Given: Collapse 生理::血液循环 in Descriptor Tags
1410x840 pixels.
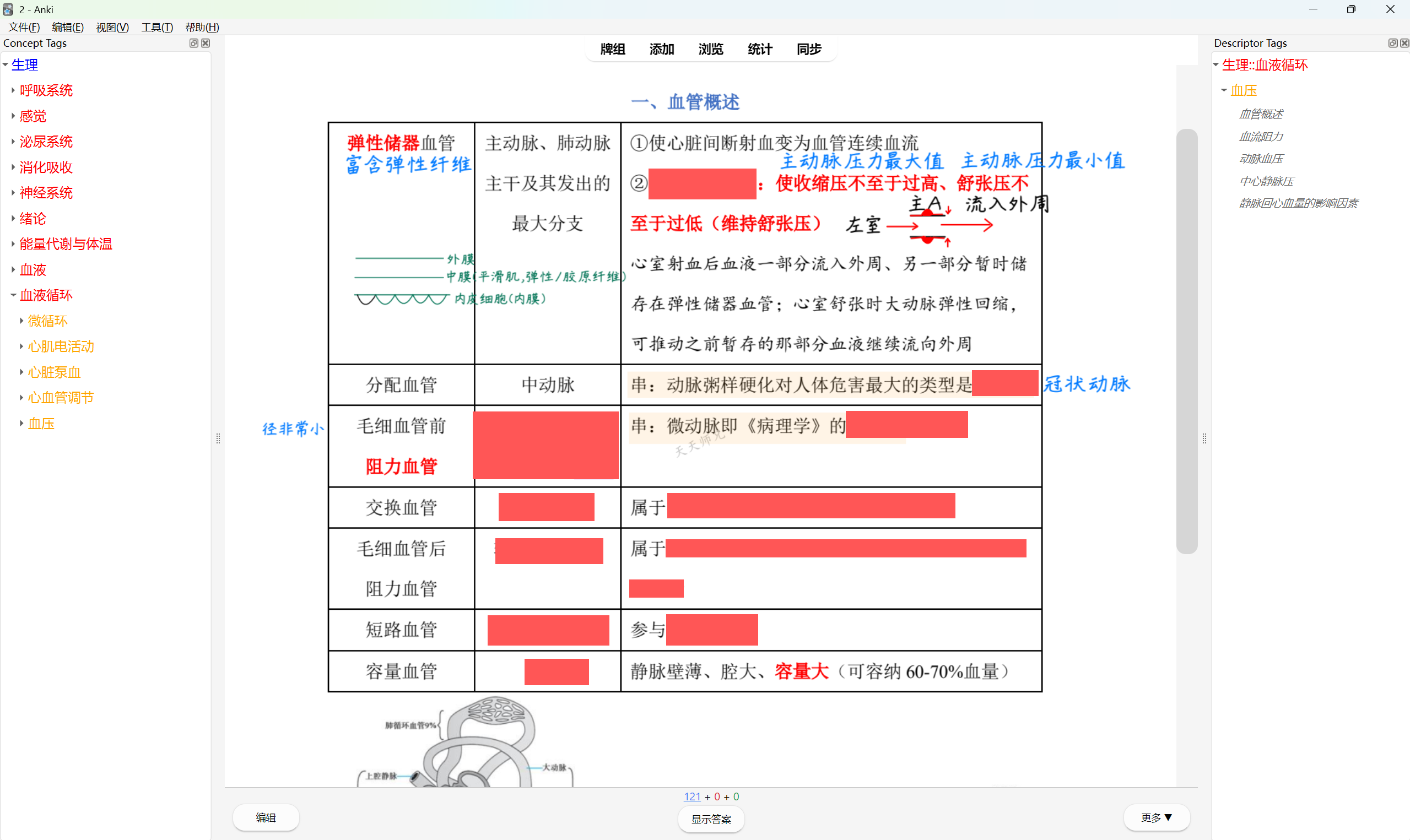Looking at the screenshot, I should tap(1215, 64).
